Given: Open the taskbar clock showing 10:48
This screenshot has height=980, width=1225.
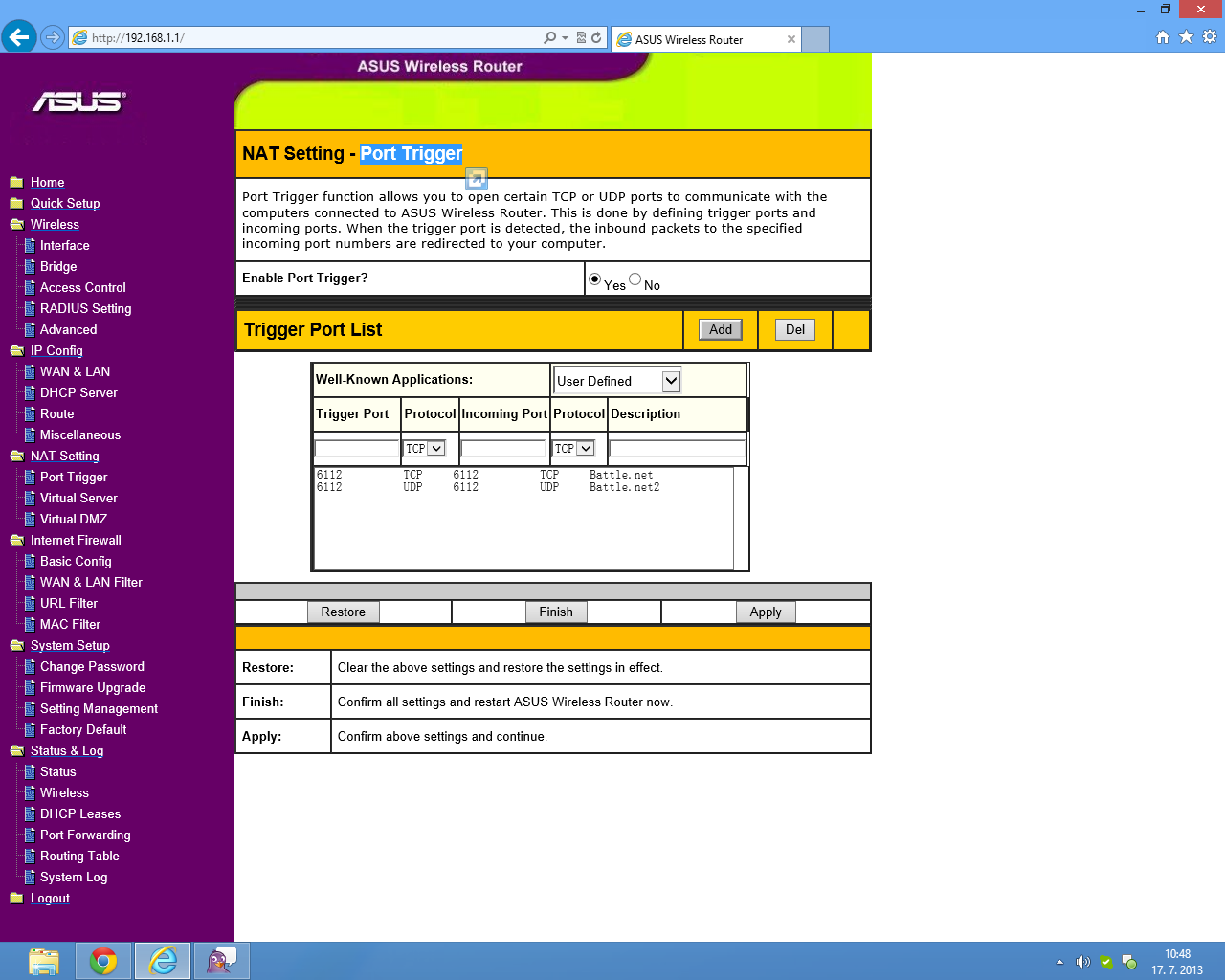Looking at the screenshot, I should (x=1177, y=962).
